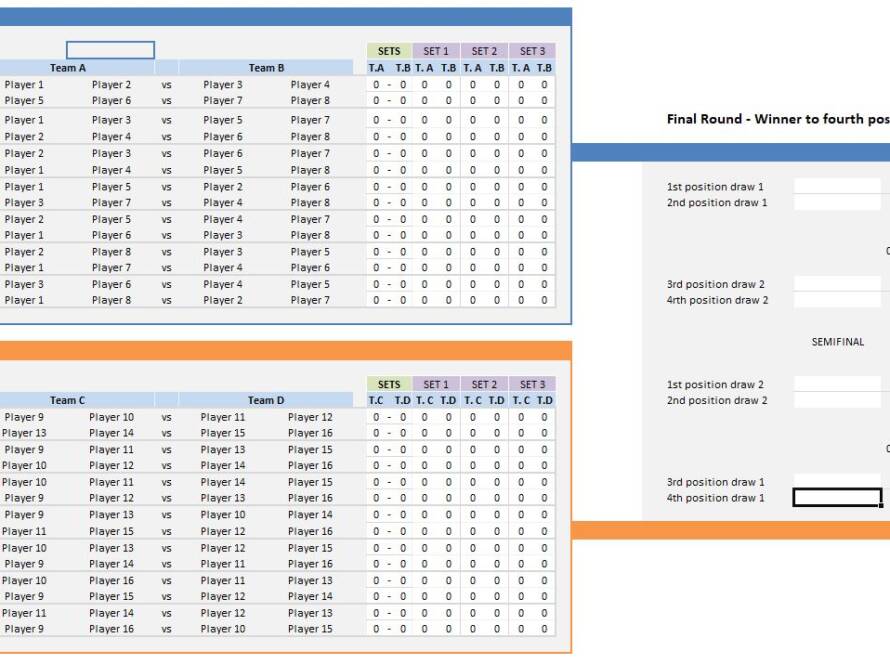Image resolution: width=890 pixels, height=664 pixels.
Task: Click the 3rd position draw 1 input cell
Action: click(x=837, y=481)
